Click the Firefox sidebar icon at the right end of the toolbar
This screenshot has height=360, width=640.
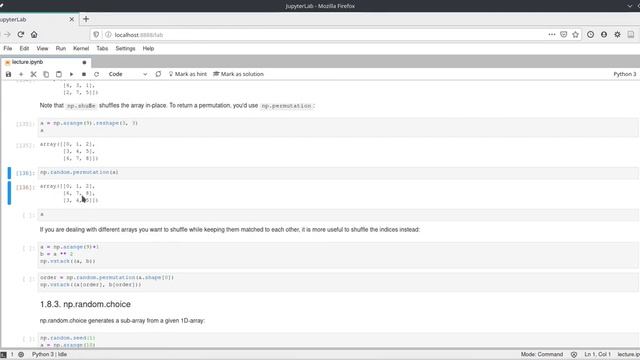[x=631, y=35]
